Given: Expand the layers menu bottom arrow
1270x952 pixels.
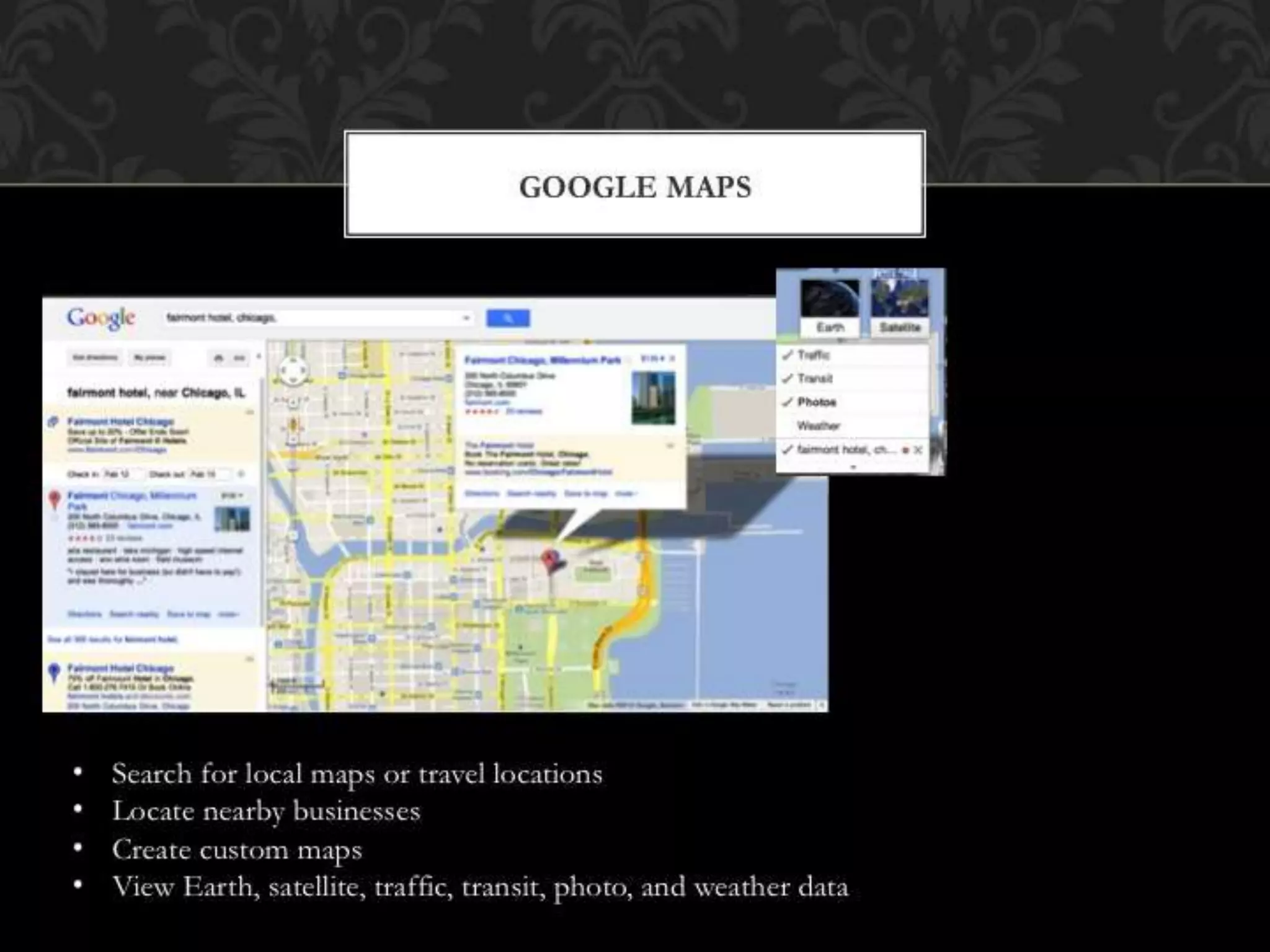Looking at the screenshot, I should 853,467.
